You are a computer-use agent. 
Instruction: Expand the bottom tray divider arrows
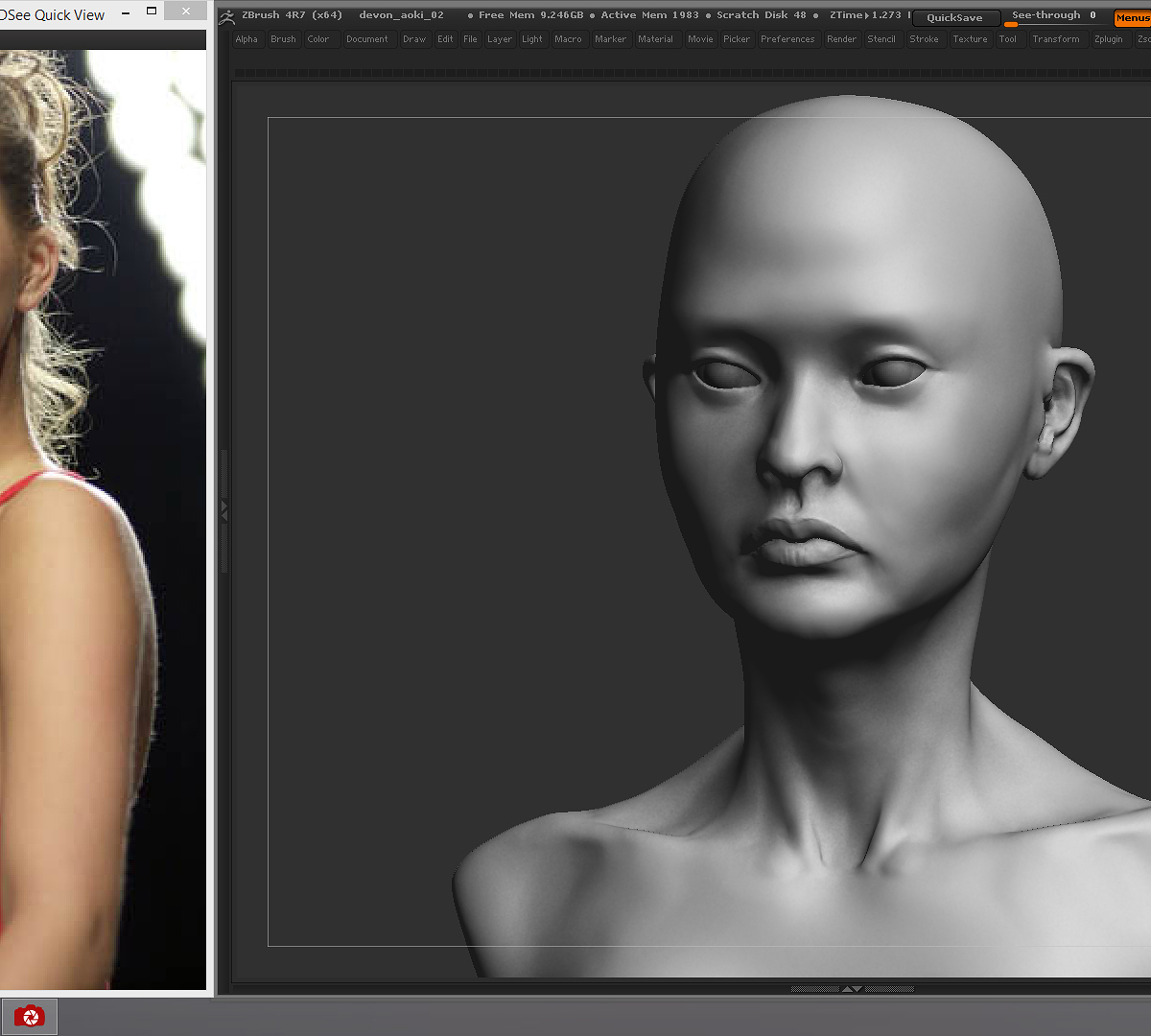point(851,989)
